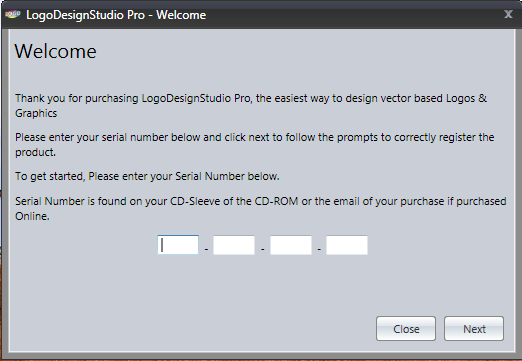522x361 pixels.
Task: Click the 'Please enter your serial number' sentence
Action: click(x=255, y=145)
